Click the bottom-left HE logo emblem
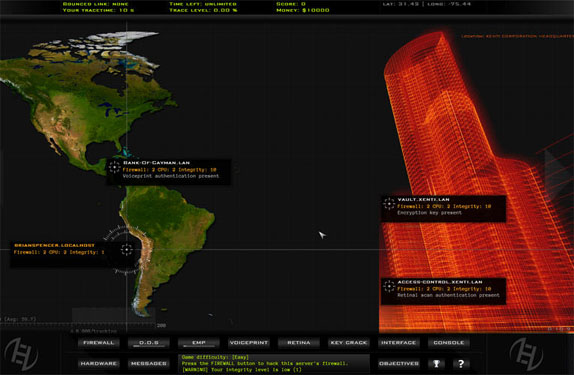 pyautogui.click(x=21, y=354)
